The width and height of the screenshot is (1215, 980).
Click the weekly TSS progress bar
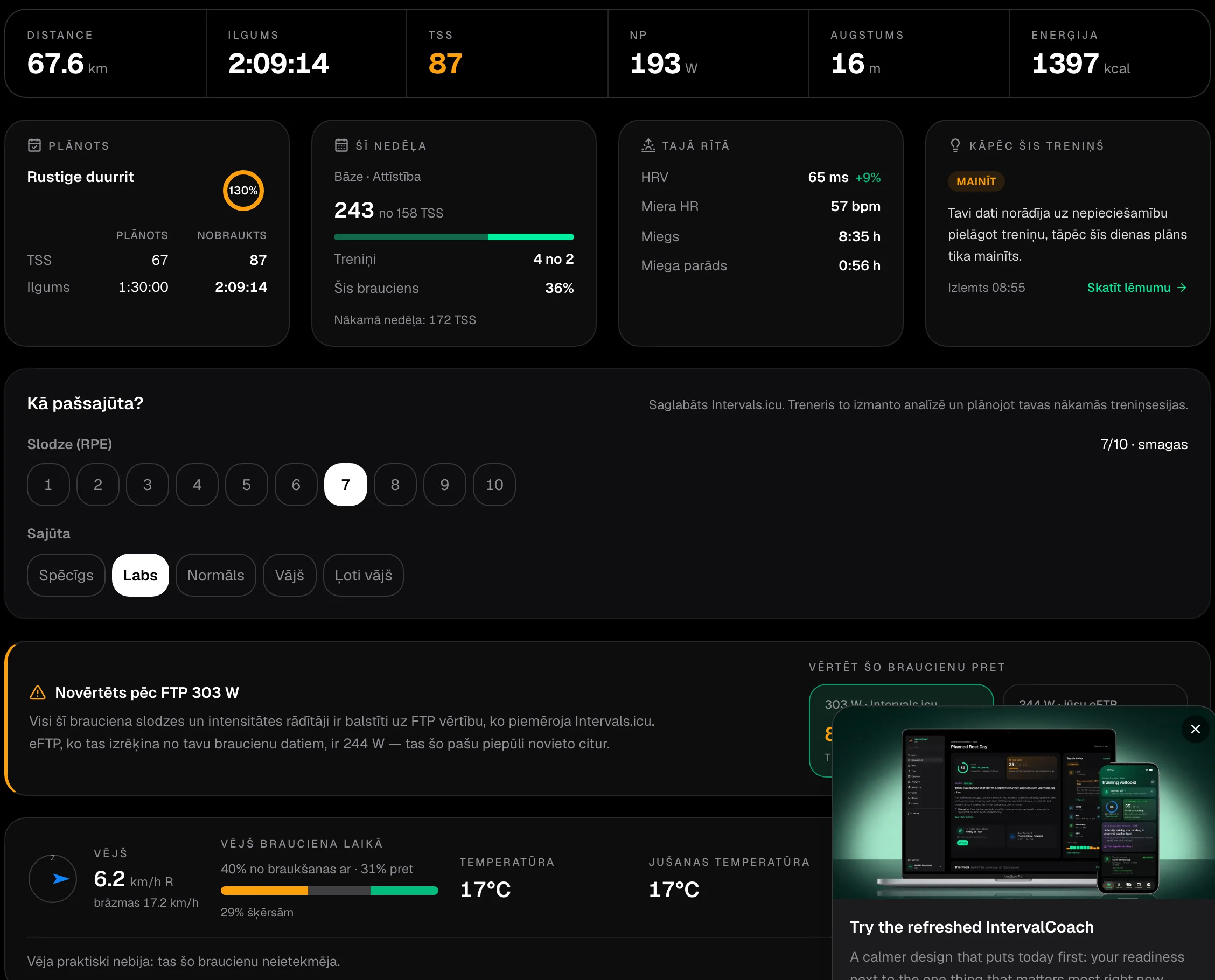tap(454, 237)
